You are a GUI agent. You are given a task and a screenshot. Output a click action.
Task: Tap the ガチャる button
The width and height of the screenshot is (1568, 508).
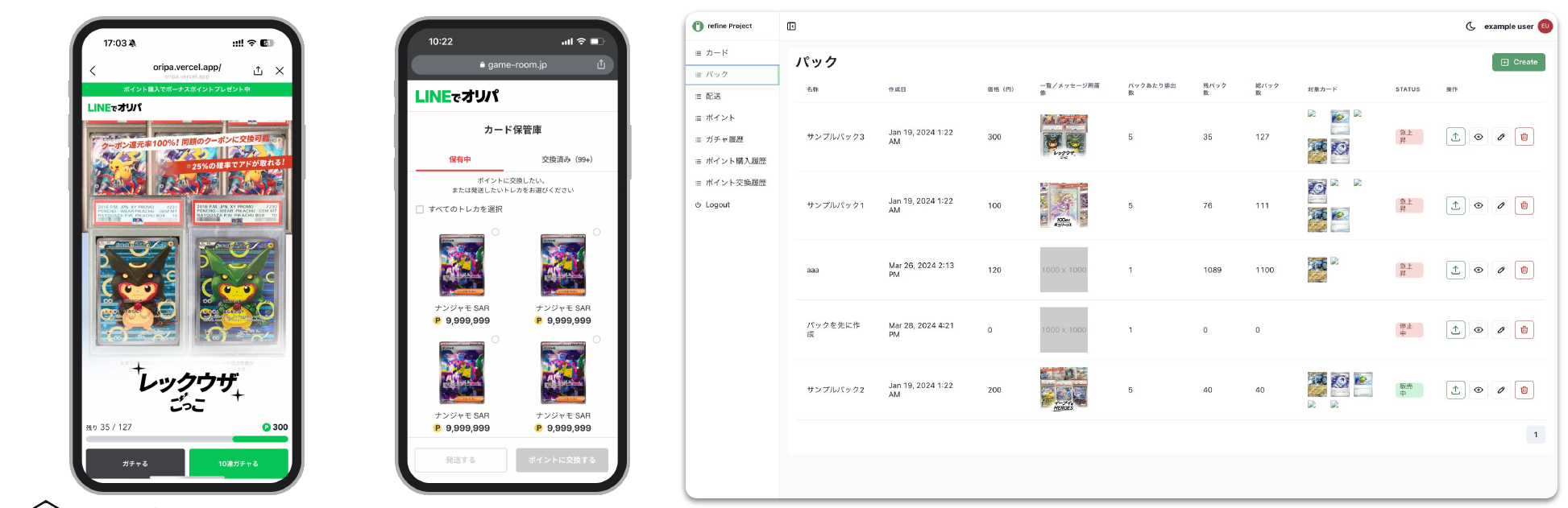(x=135, y=464)
